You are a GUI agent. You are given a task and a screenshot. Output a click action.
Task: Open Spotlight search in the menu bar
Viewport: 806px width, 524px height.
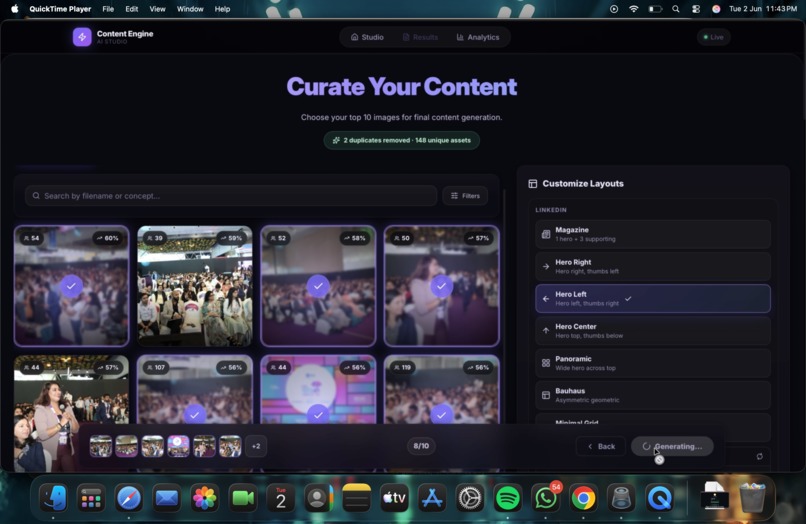tap(675, 9)
